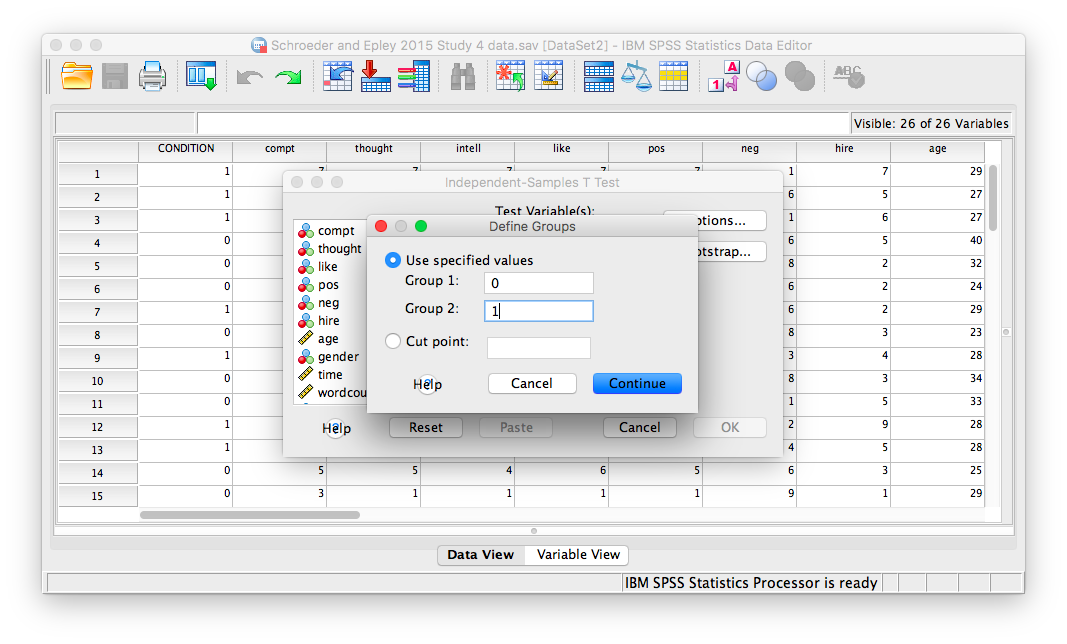Screen dimensions: 1067x644
Task: Open the Recall recent dialogs toolbar icon
Action: point(201,76)
